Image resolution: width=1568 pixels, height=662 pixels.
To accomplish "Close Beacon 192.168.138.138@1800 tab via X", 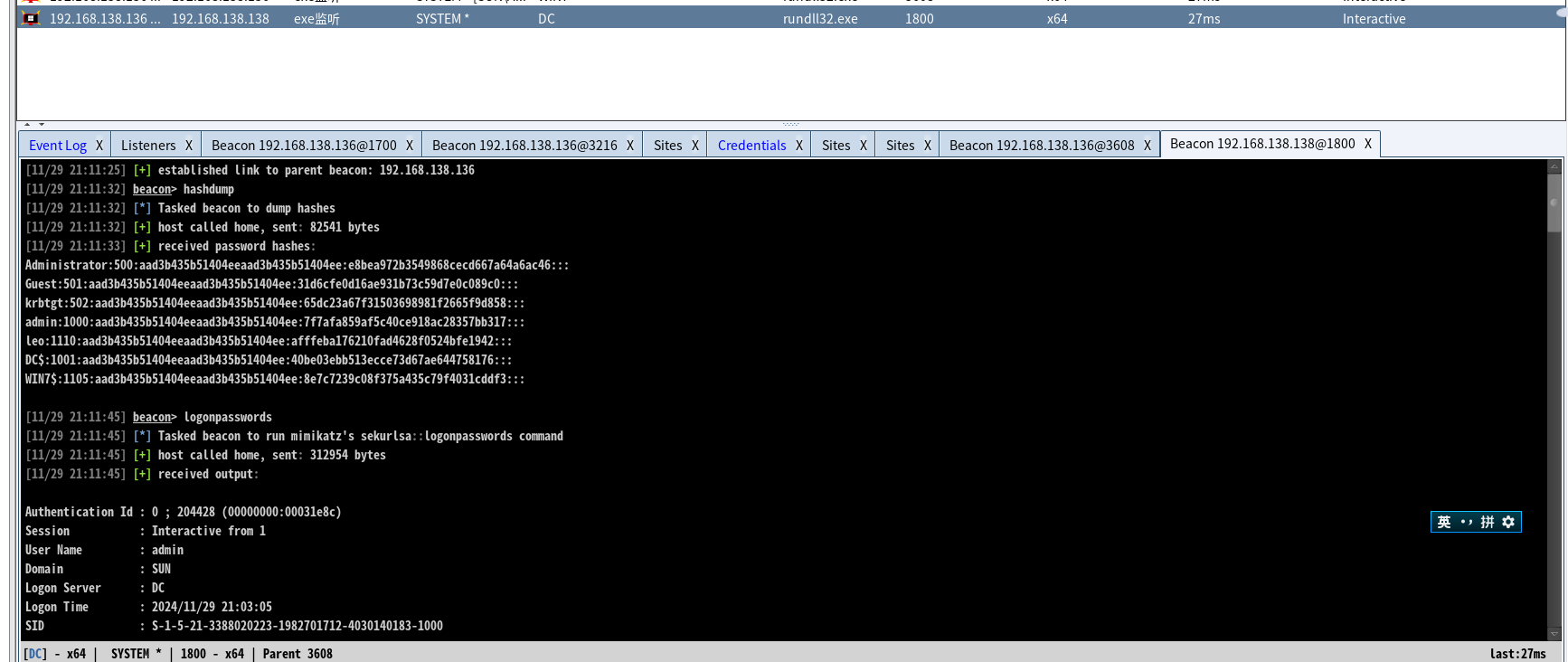I will (1368, 144).
